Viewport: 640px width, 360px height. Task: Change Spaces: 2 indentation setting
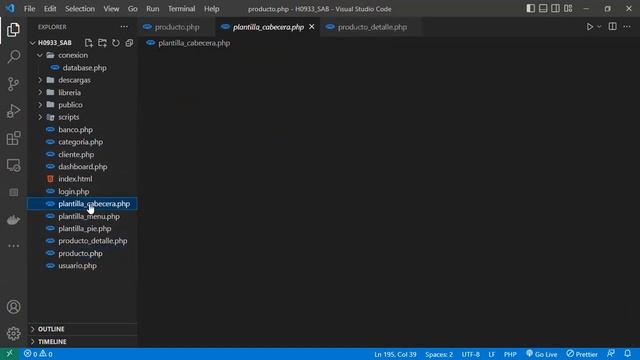439,354
